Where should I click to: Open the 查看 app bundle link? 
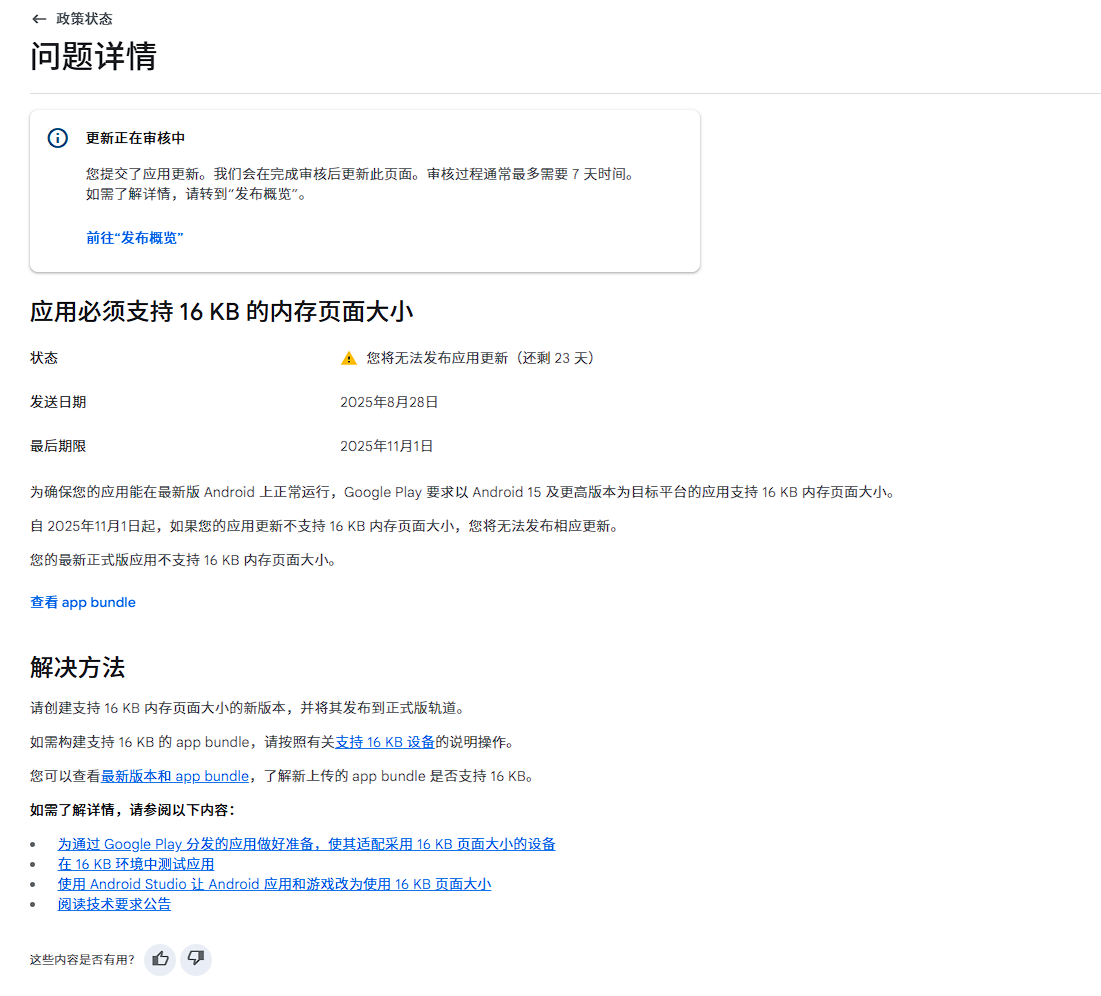(83, 603)
